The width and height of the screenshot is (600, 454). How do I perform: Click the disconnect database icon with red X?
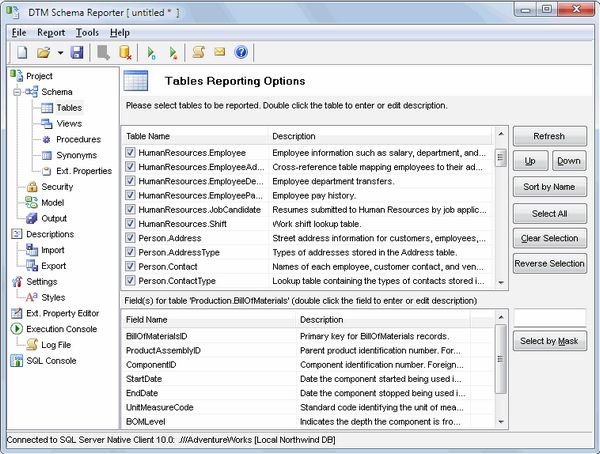tap(125, 52)
